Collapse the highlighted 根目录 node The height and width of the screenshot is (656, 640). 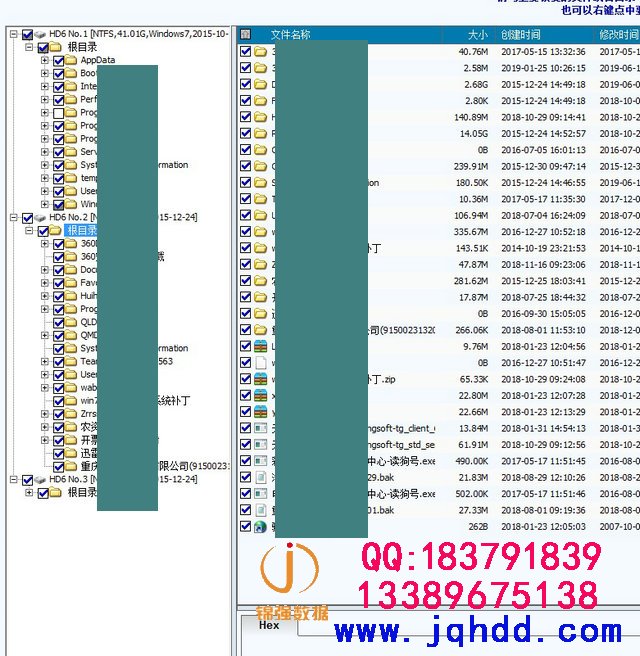[29, 231]
